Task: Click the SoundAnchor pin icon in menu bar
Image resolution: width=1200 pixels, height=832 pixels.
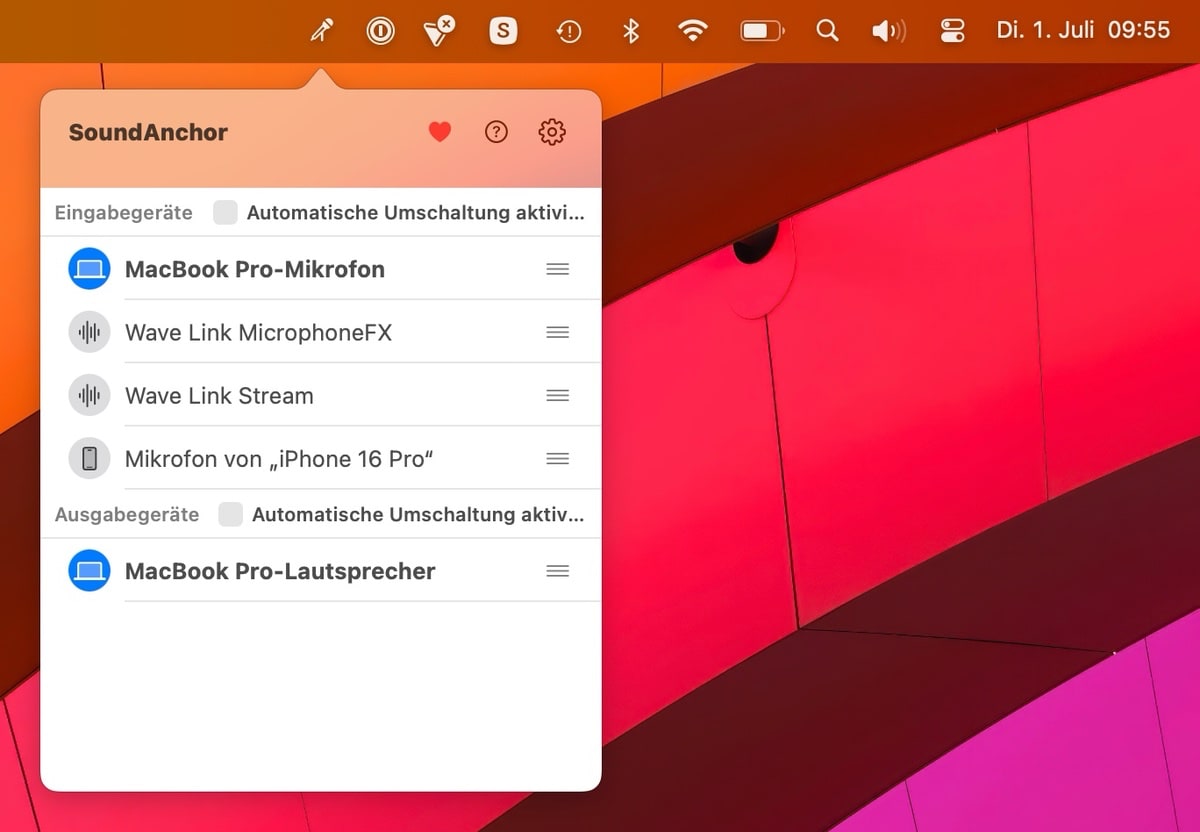Action: pyautogui.click(x=321, y=31)
